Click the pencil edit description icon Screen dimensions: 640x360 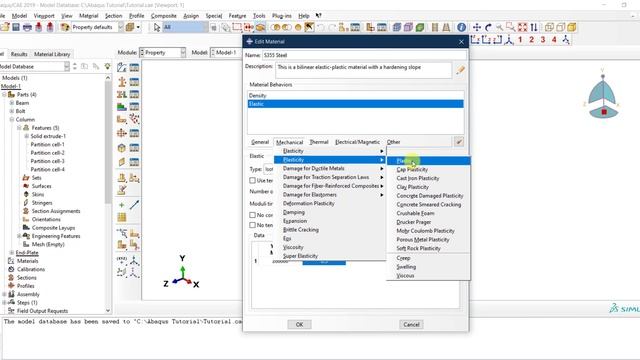point(460,70)
